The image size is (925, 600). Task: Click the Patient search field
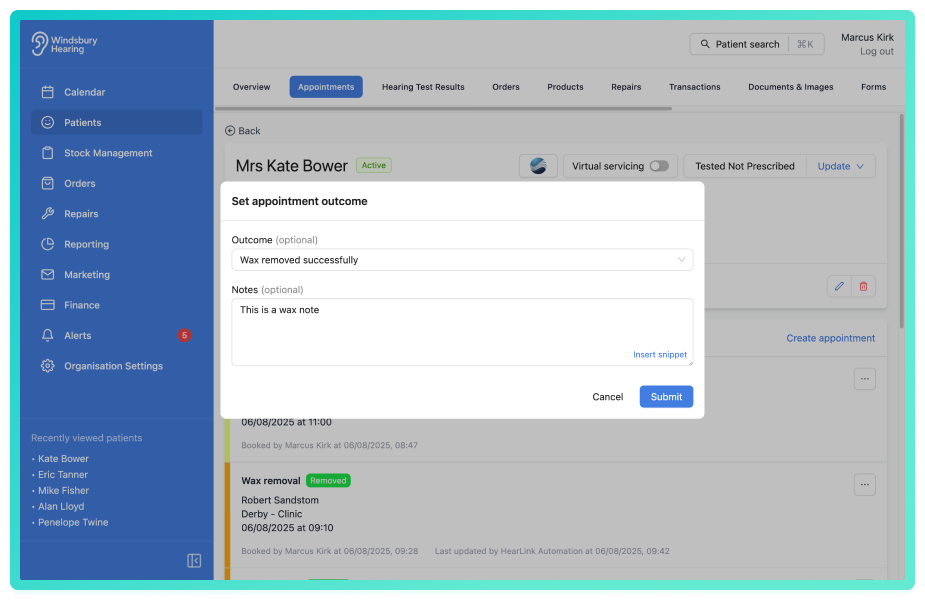[757, 44]
